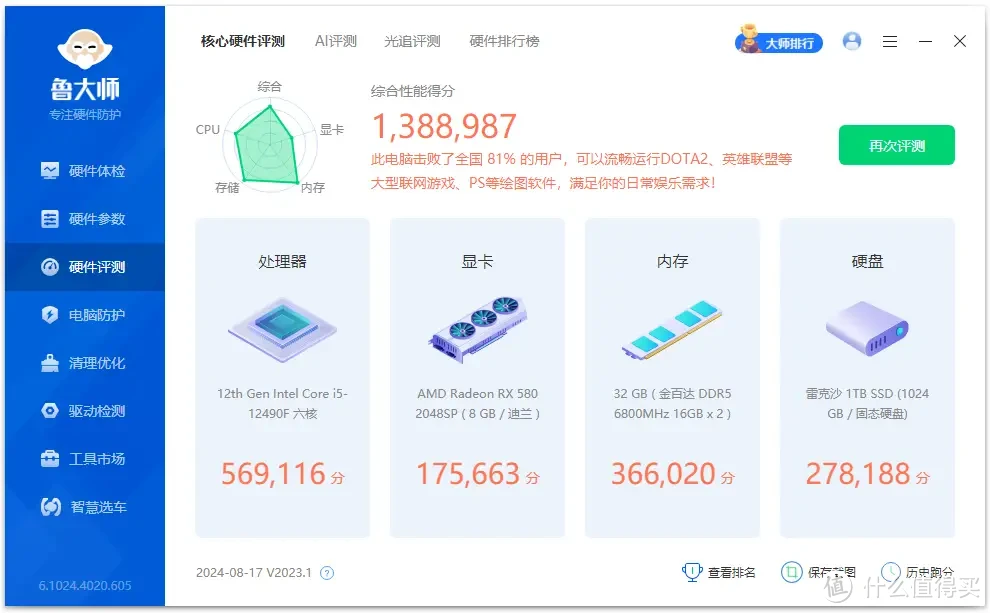Switch to the 光追评测 tab
The image size is (990, 613).
[x=412, y=42]
